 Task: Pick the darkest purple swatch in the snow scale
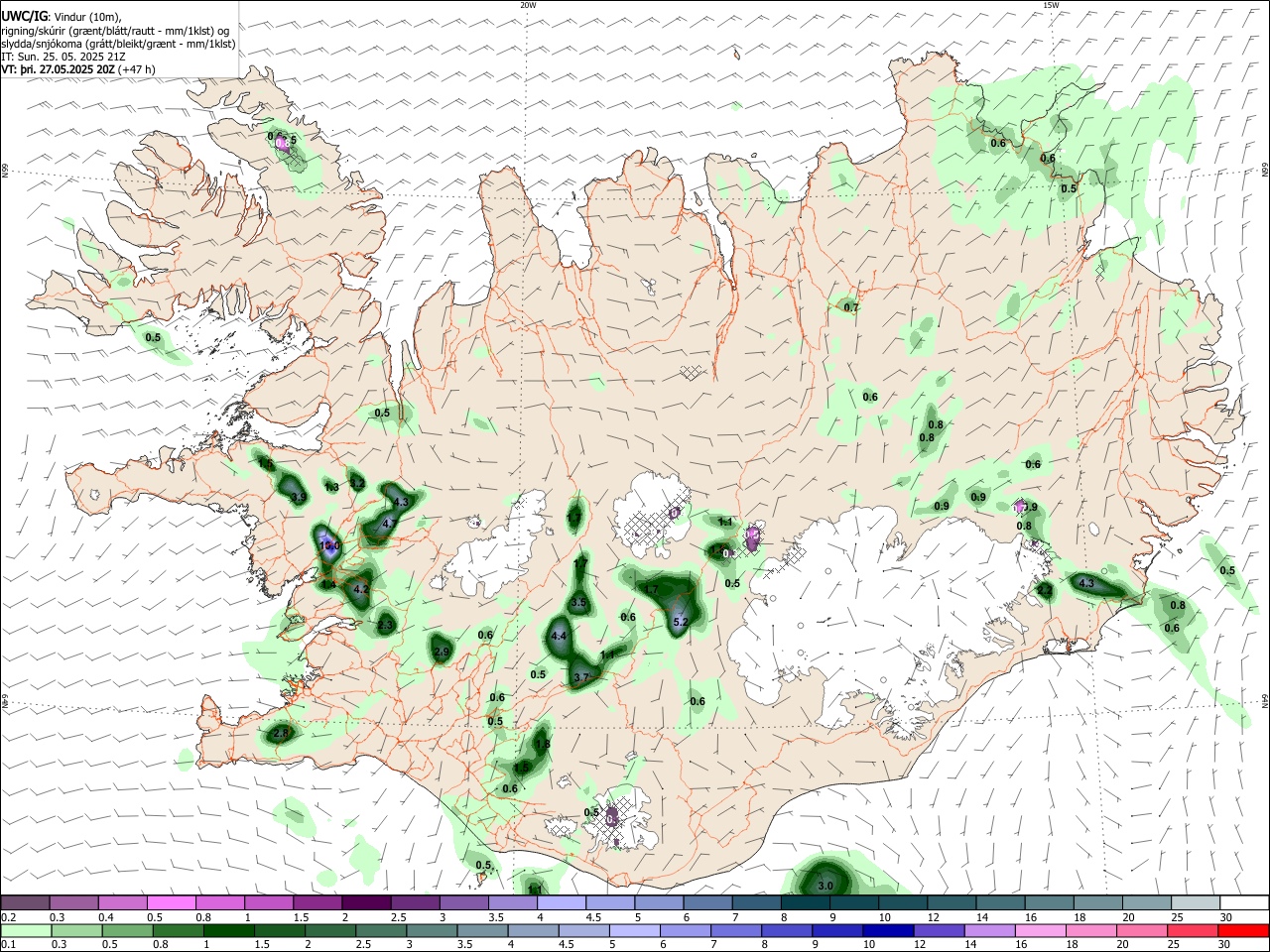tap(366, 903)
